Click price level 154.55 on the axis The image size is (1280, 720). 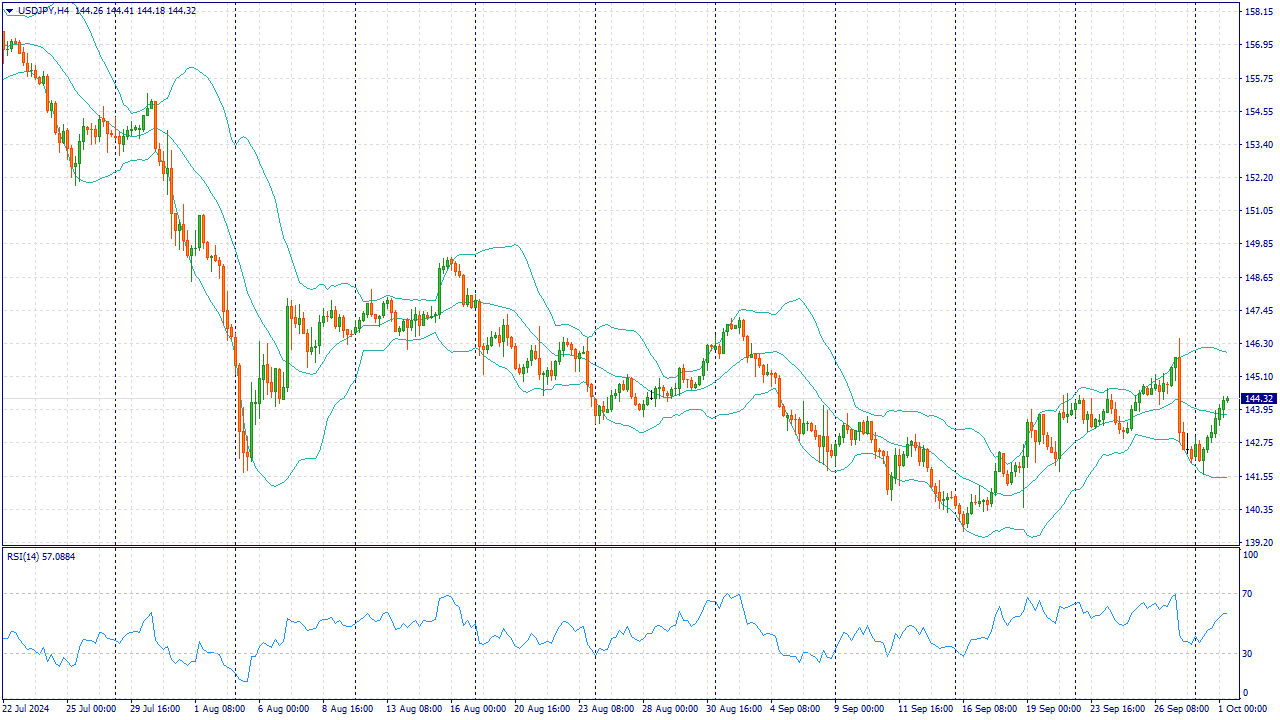tap(1259, 111)
